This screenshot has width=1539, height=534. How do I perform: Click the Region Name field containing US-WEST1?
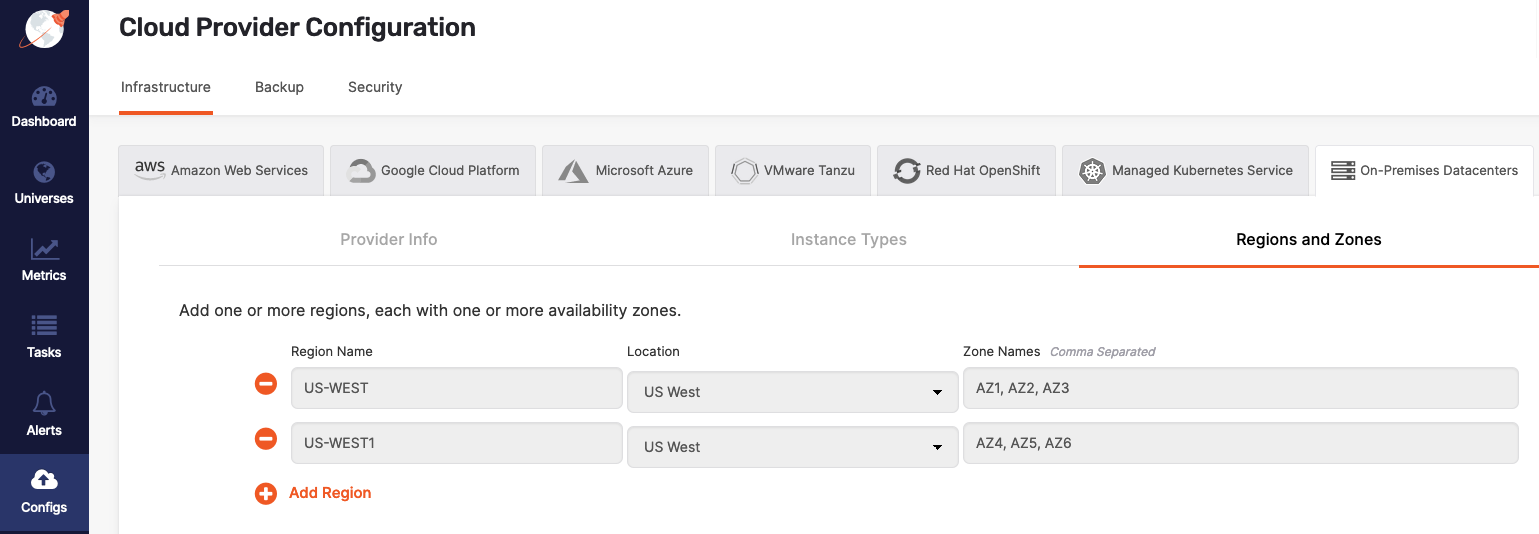[456, 443]
